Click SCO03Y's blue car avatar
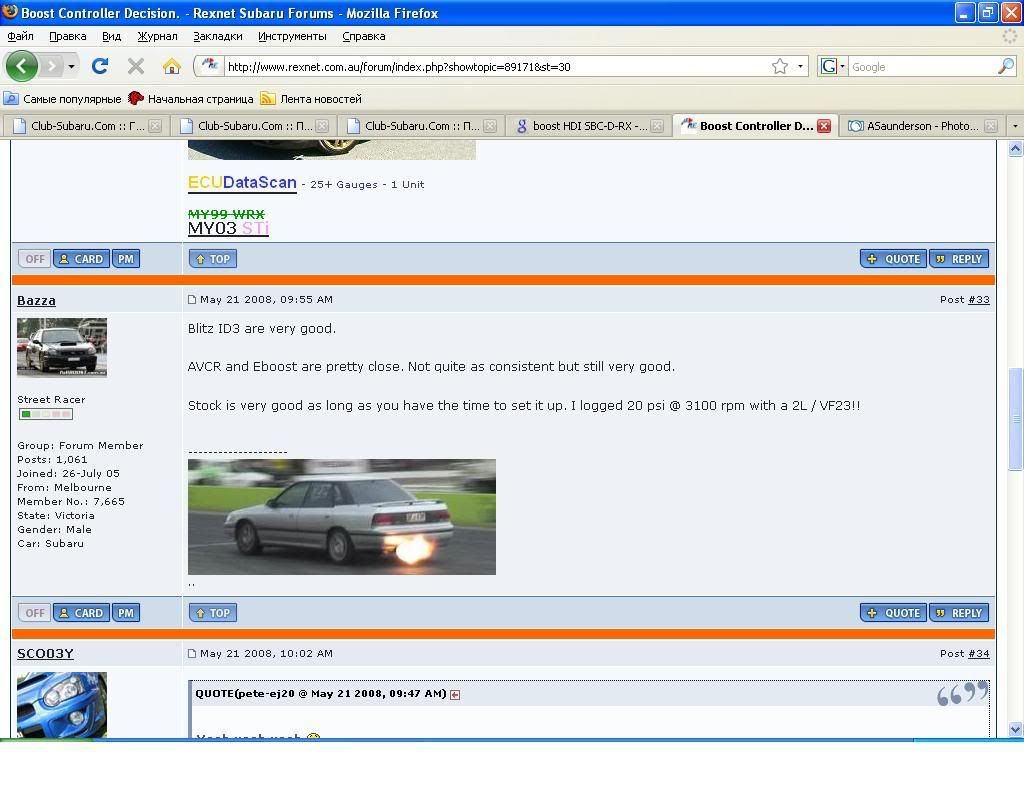The height and width of the screenshot is (794, 1024). pyautogui.click(x=62, y=705)
